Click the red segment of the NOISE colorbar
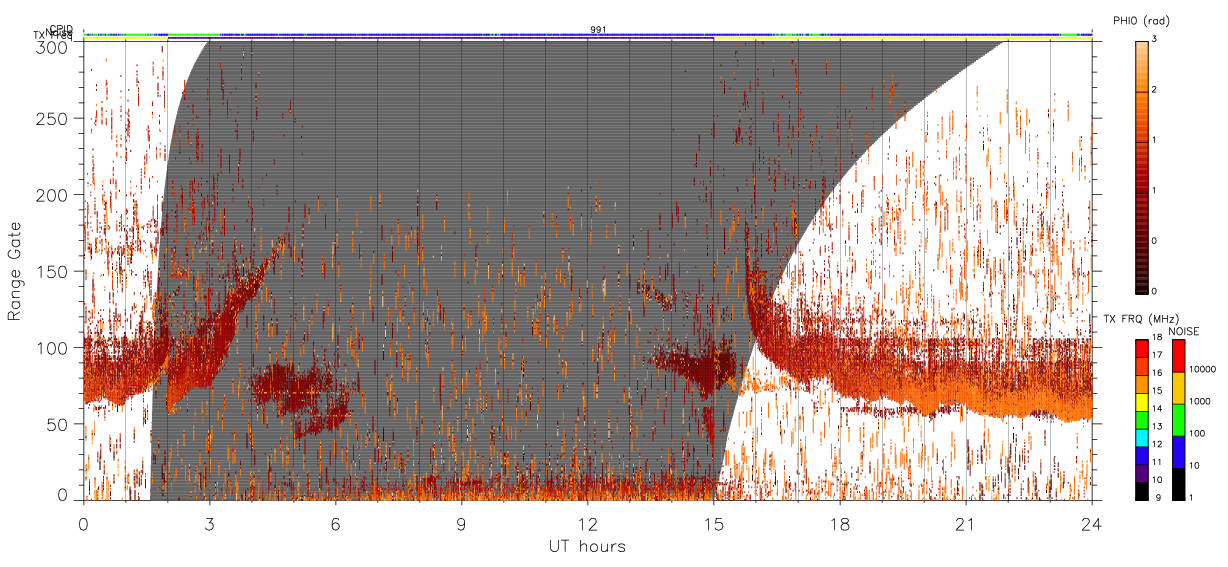The height and width of the screenshot is (567, 1228). tap(1178, 355)
